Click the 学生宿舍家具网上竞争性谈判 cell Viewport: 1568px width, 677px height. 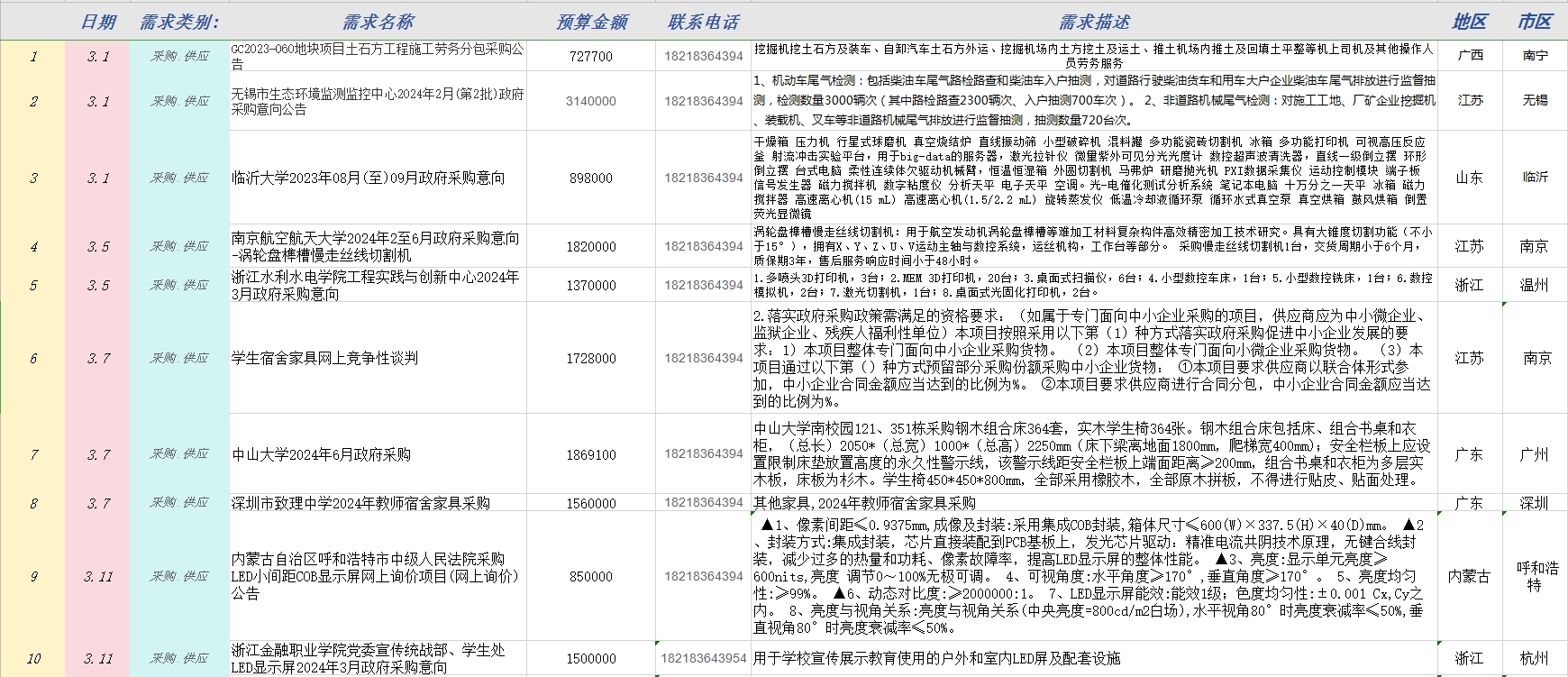coord(378,358)
